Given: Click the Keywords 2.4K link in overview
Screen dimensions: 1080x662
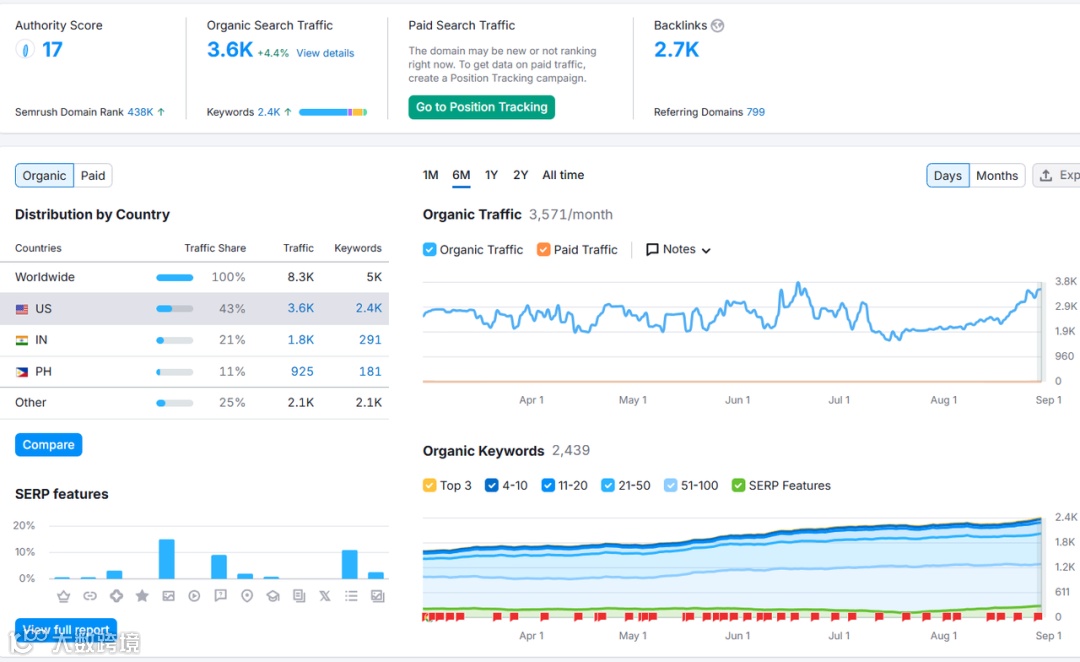Looking at the screenshot, I should coord(269,112).
